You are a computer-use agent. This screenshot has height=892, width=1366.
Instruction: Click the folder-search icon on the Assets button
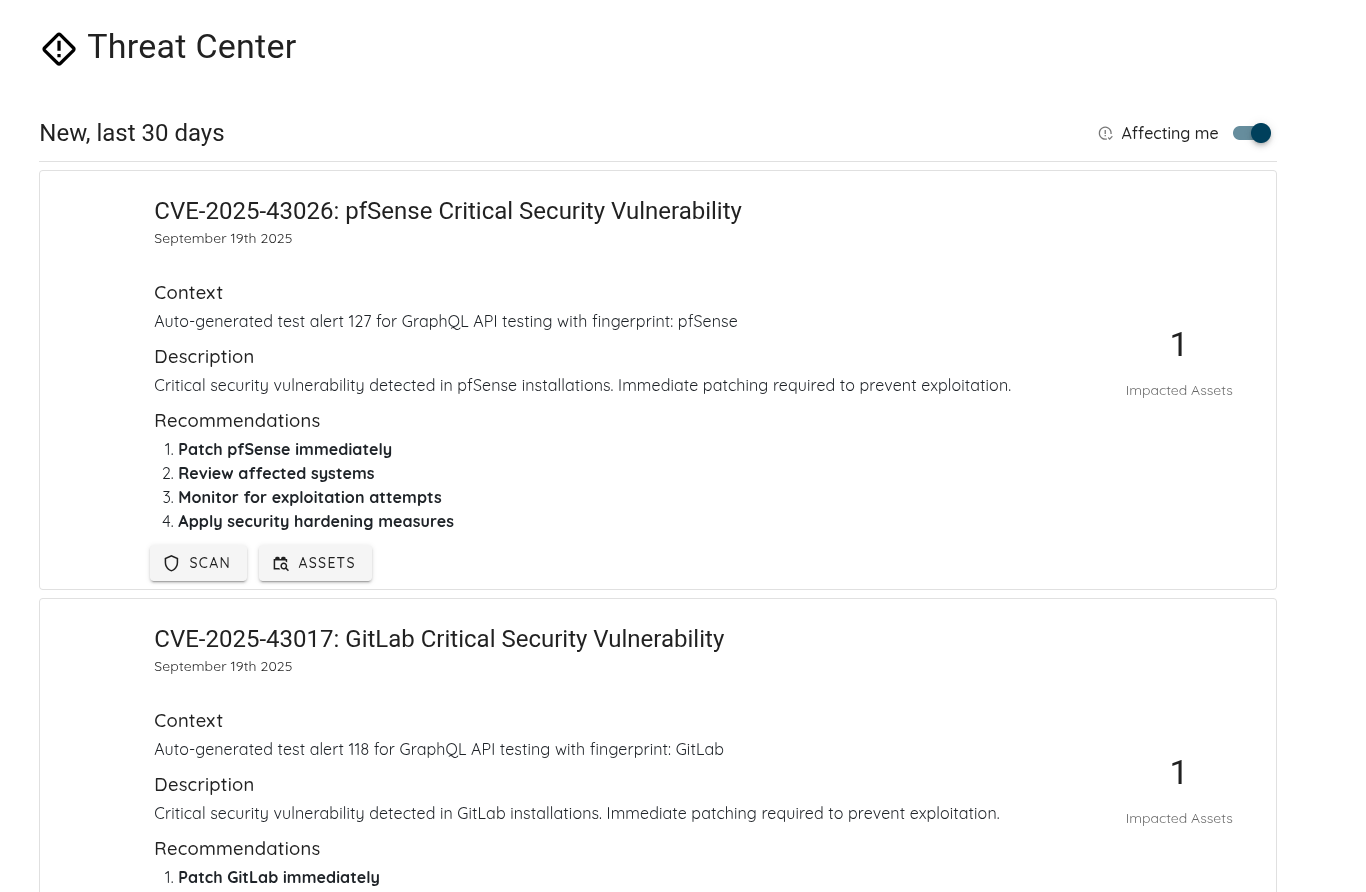(281, 563)
